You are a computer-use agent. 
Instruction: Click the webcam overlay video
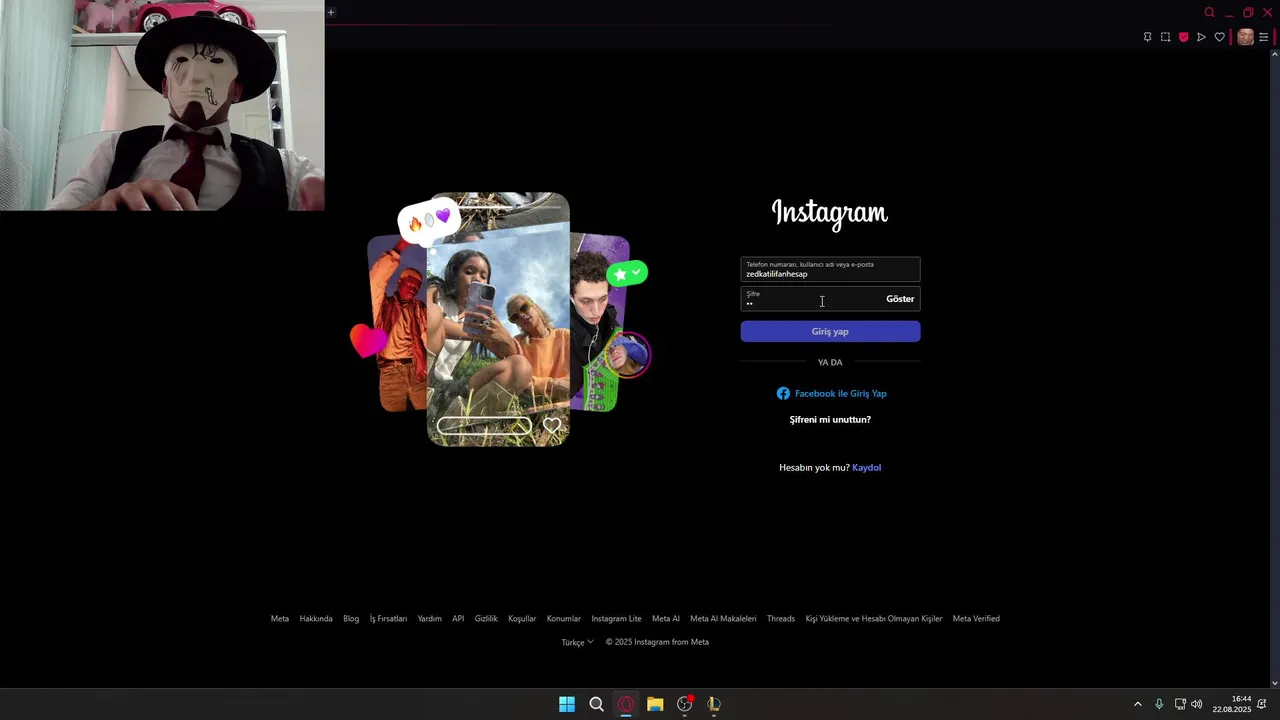162,105
